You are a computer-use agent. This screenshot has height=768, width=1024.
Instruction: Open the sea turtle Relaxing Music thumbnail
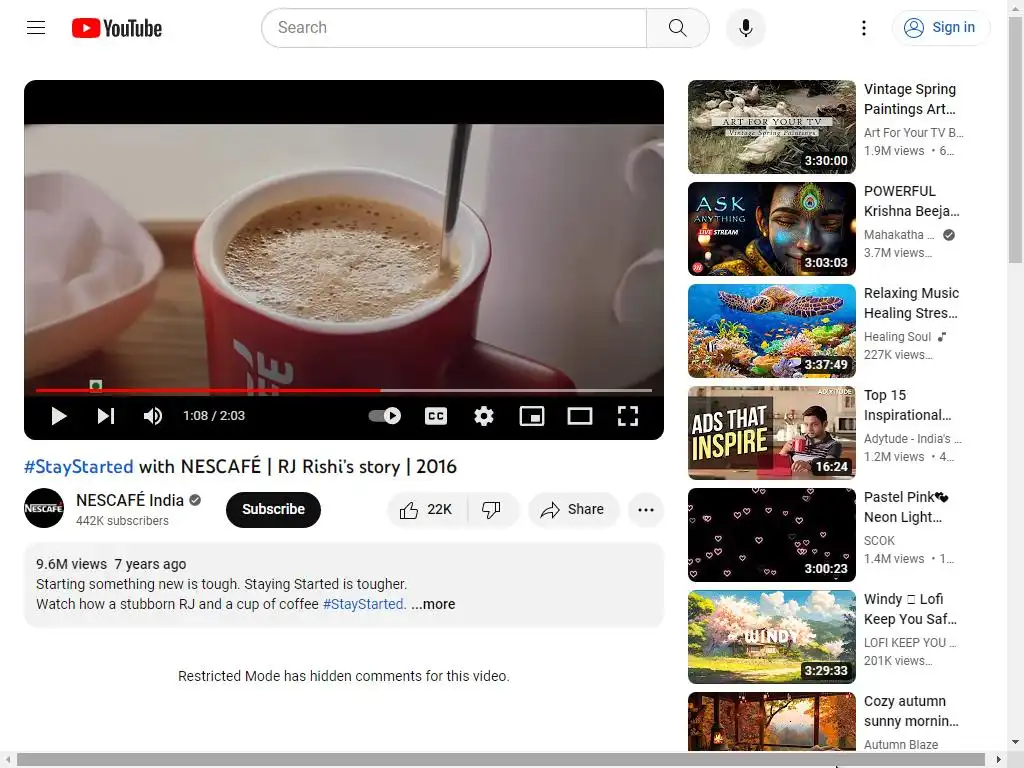pyautogui.click(x=772, y=331)
